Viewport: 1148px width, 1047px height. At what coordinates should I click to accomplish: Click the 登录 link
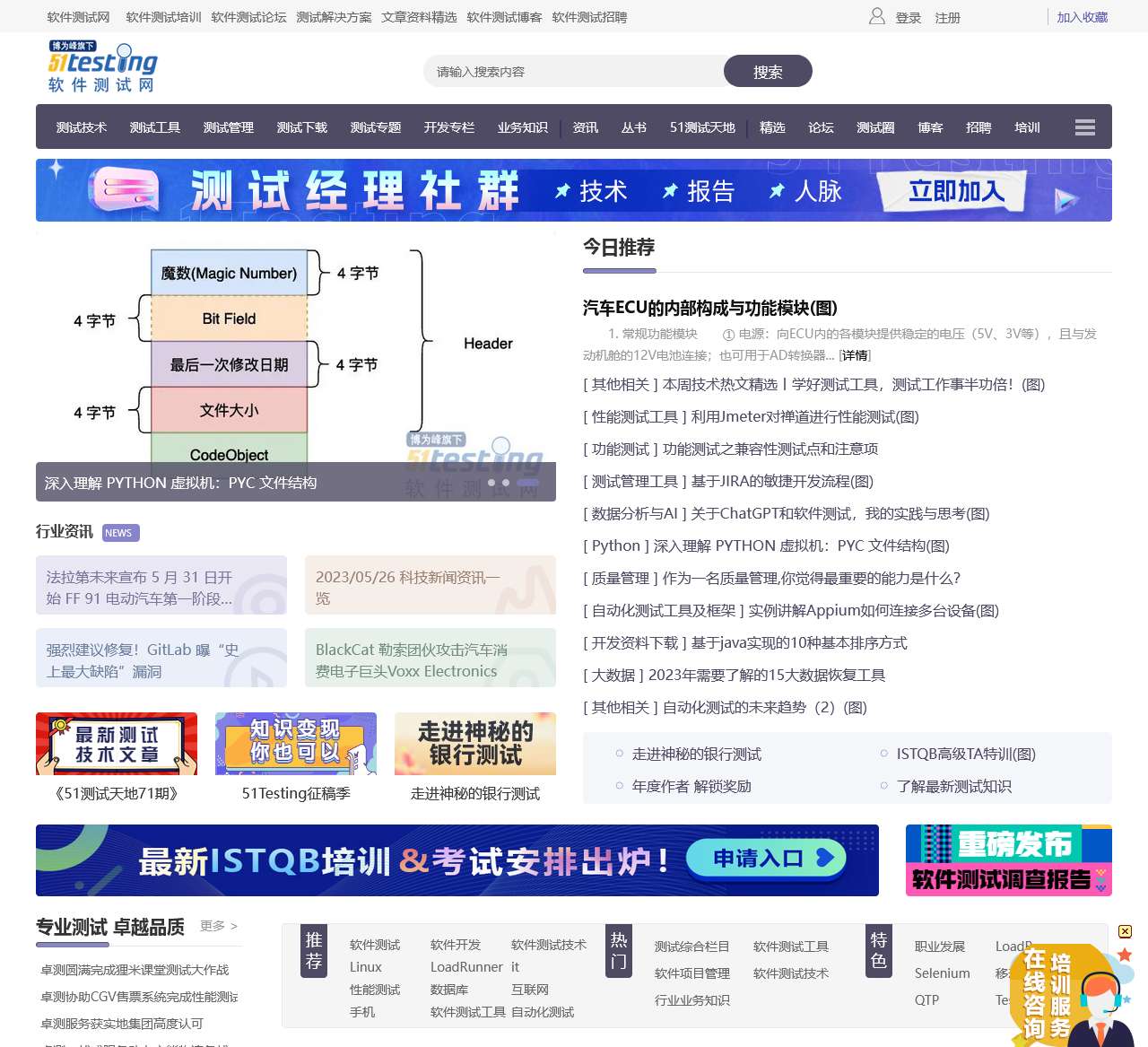(909, 18)
